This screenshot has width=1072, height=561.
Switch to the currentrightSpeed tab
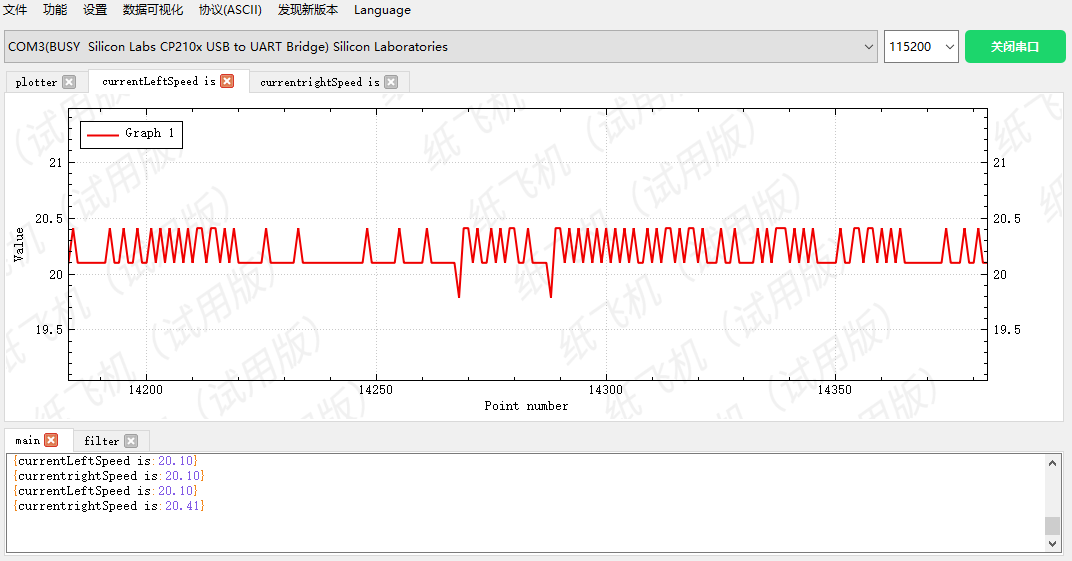(319, 82)
